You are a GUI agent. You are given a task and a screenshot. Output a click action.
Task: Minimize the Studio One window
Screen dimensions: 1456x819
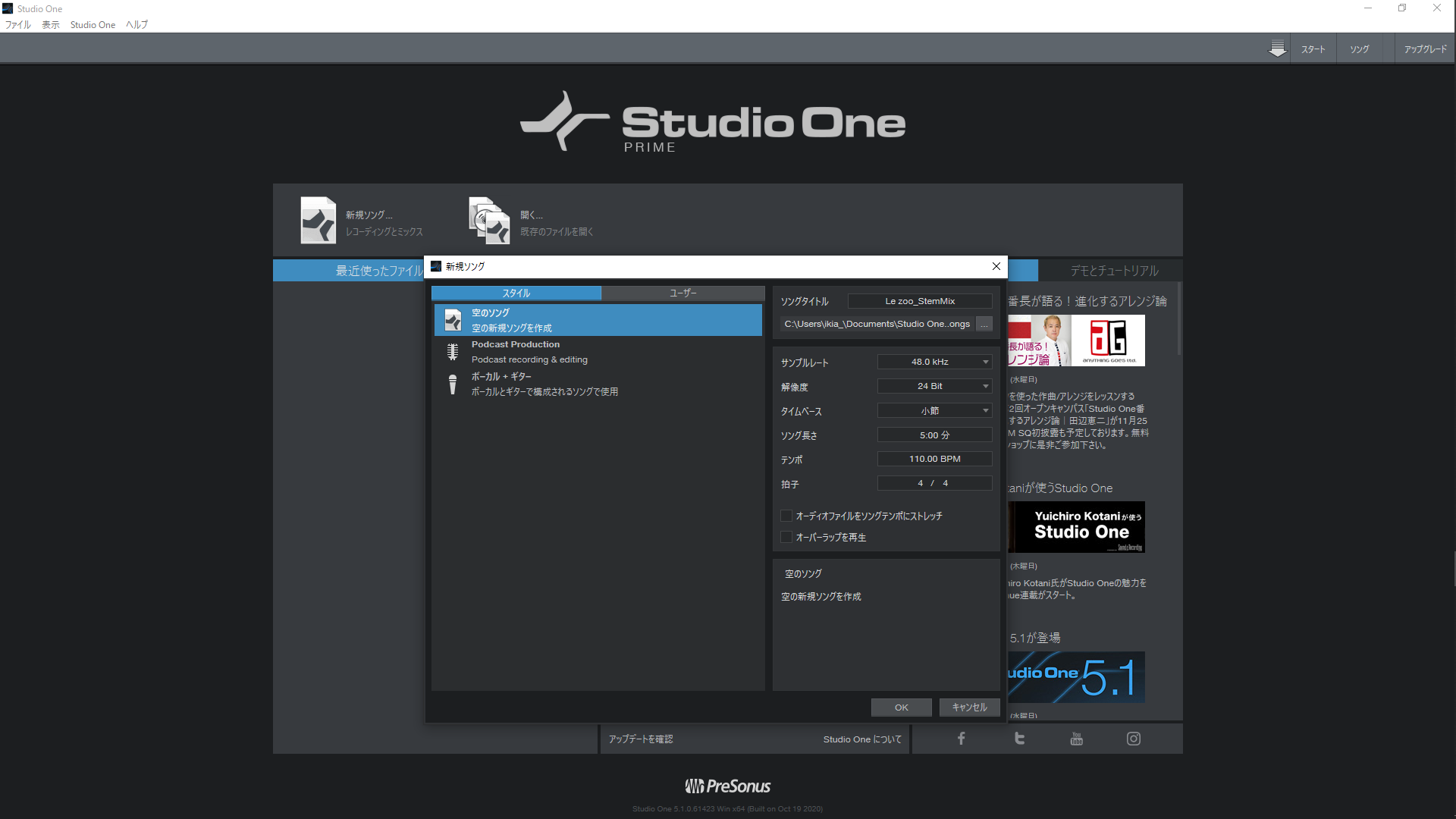(x=1368, y=8)
